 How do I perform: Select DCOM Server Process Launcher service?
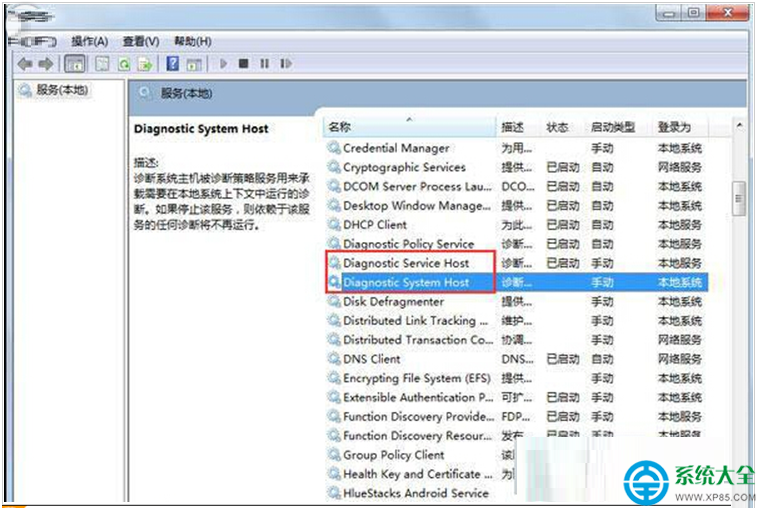(x=517, y=187)
